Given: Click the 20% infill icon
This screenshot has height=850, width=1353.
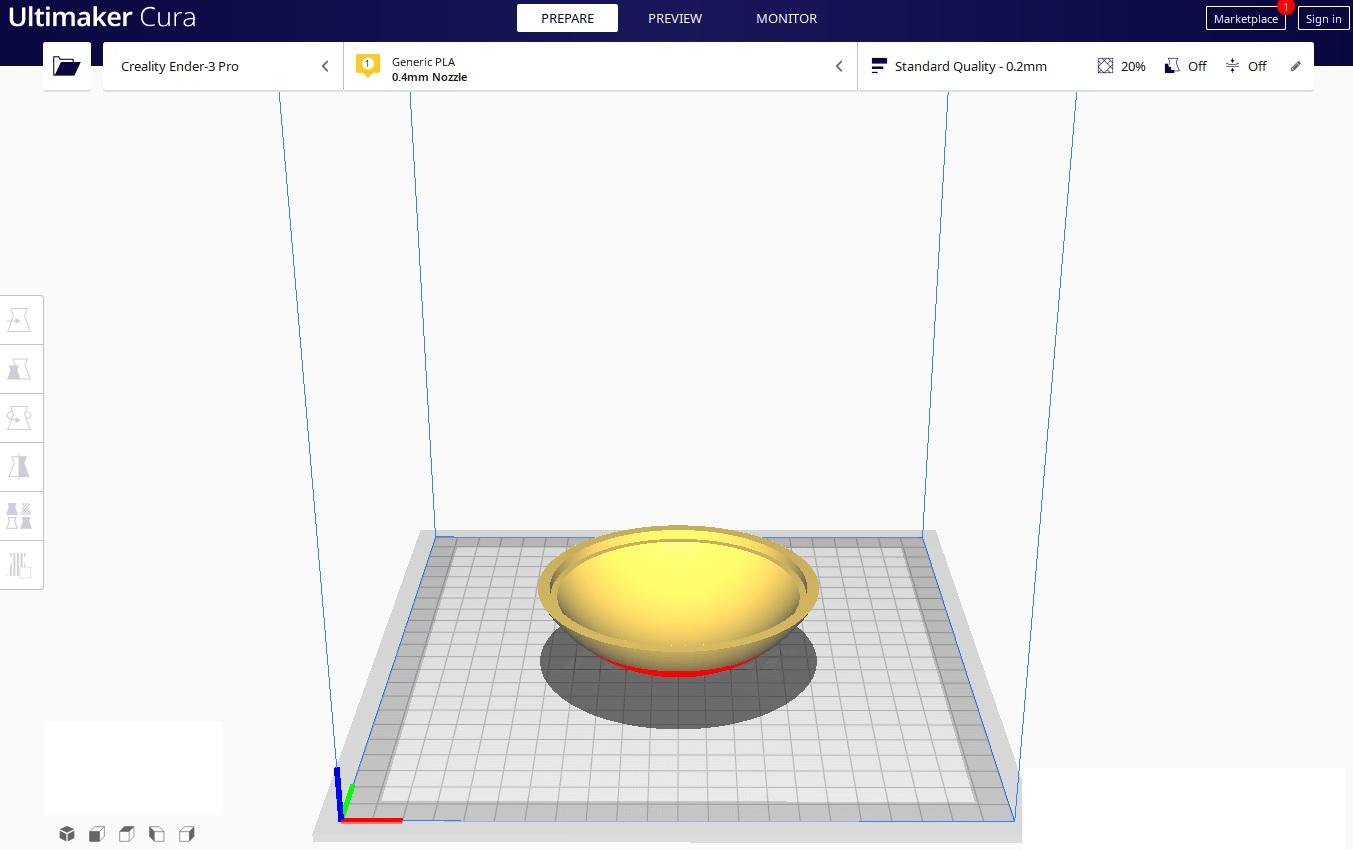Looking at the screenshot, I should tap(1105, 66).
